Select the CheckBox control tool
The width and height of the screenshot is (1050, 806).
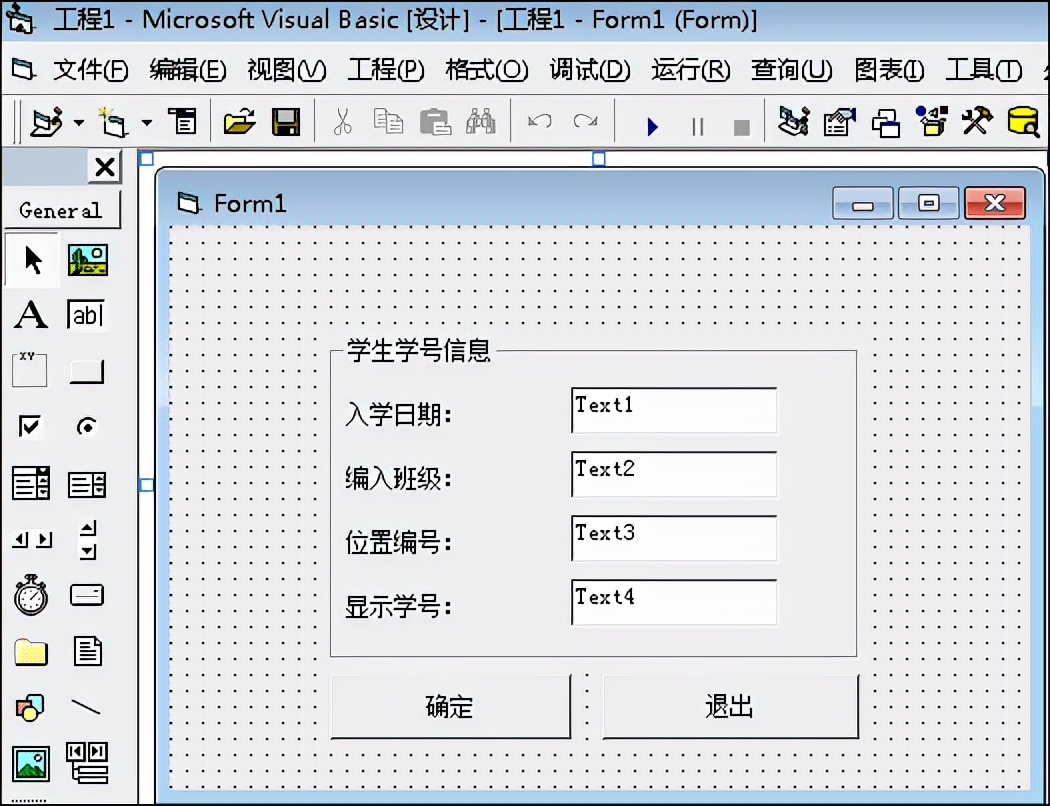tap(30, 427)
